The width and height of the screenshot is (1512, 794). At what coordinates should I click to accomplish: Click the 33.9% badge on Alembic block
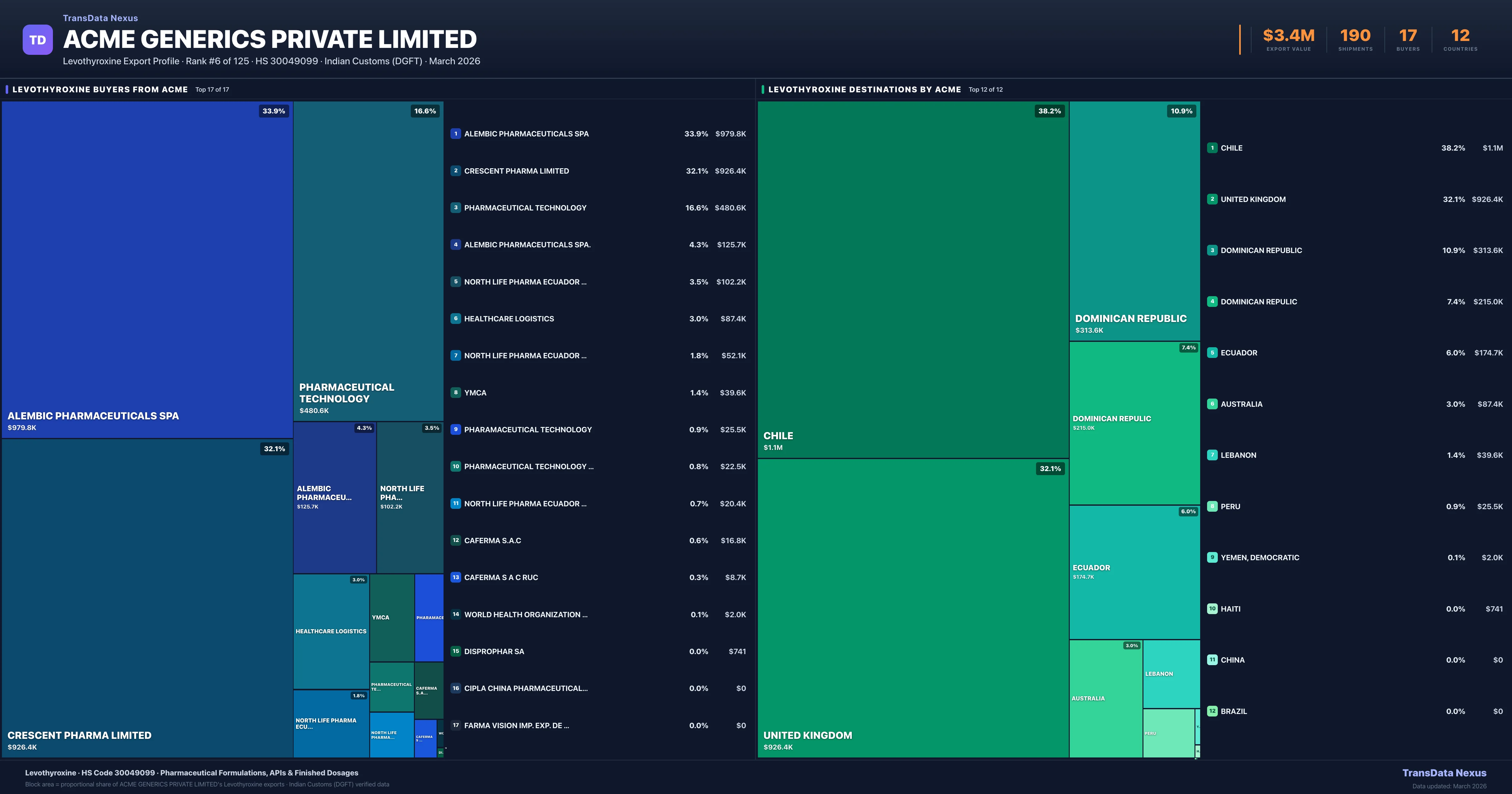click(273, 111)
